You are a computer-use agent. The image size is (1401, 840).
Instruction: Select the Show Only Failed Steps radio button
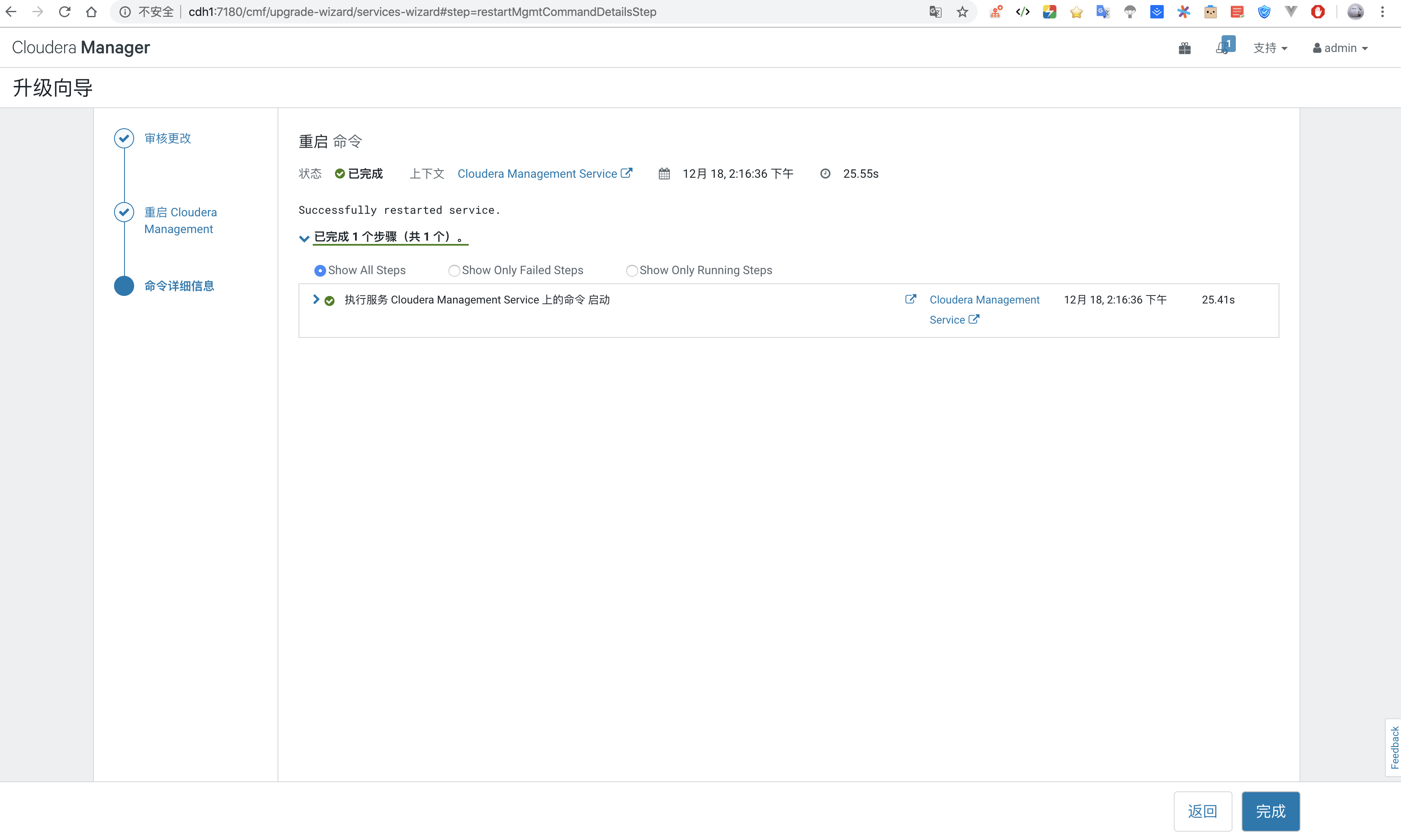pyautogui.click(x=454, y=270)
